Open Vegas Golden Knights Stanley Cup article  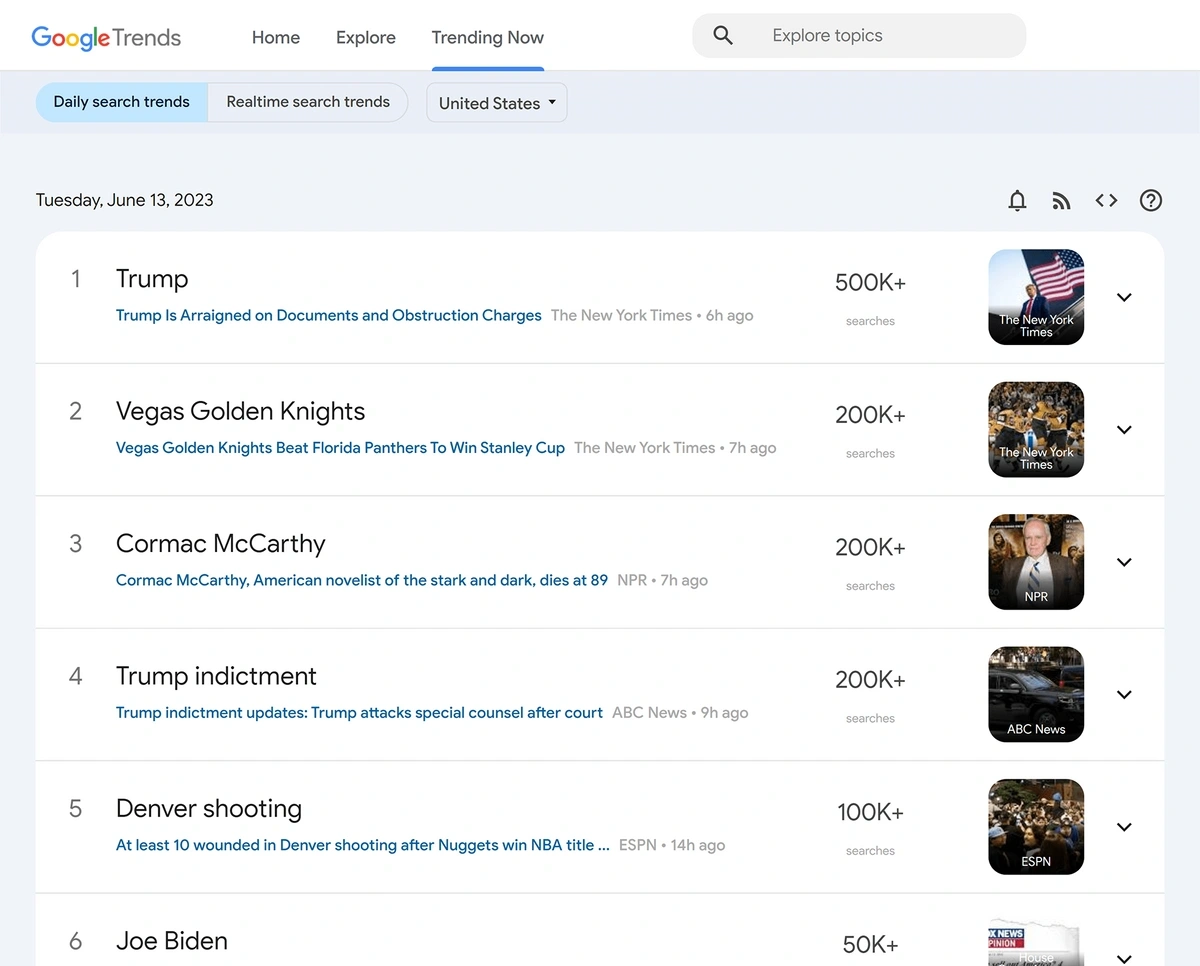point(340,448)
